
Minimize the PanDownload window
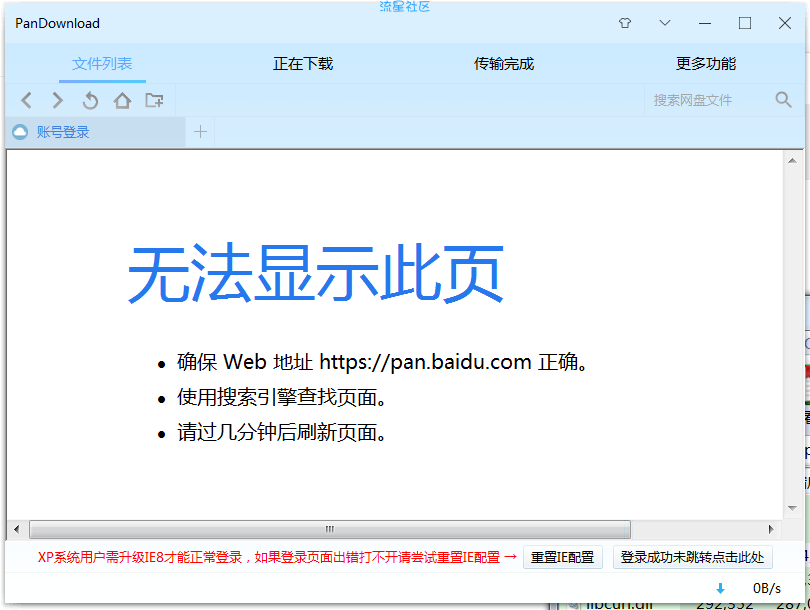tap(705, 23)
